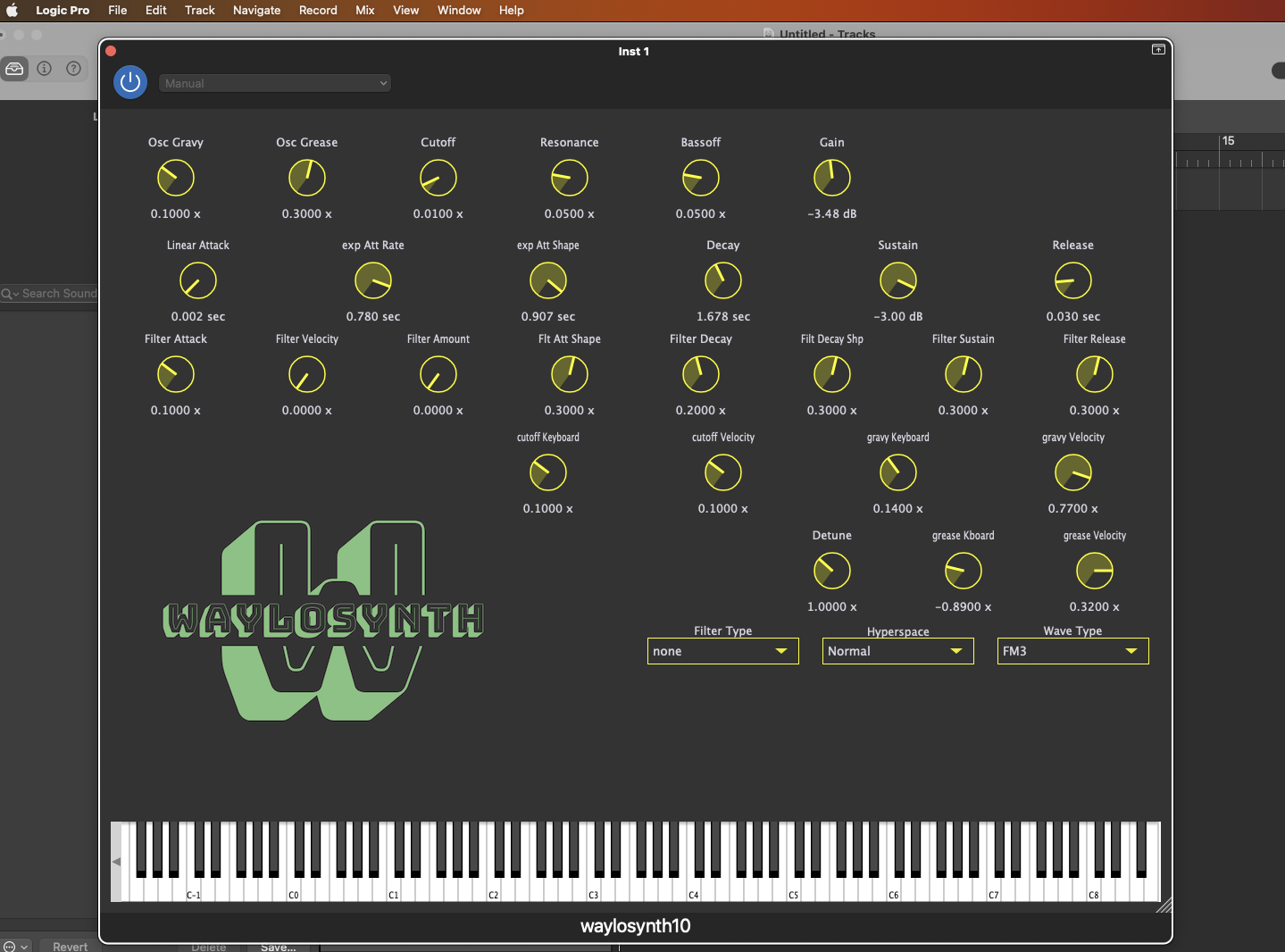This screenshot has height=952, width=1285.
Task: Click the Decay knob
Action: (x=723, y=280)
